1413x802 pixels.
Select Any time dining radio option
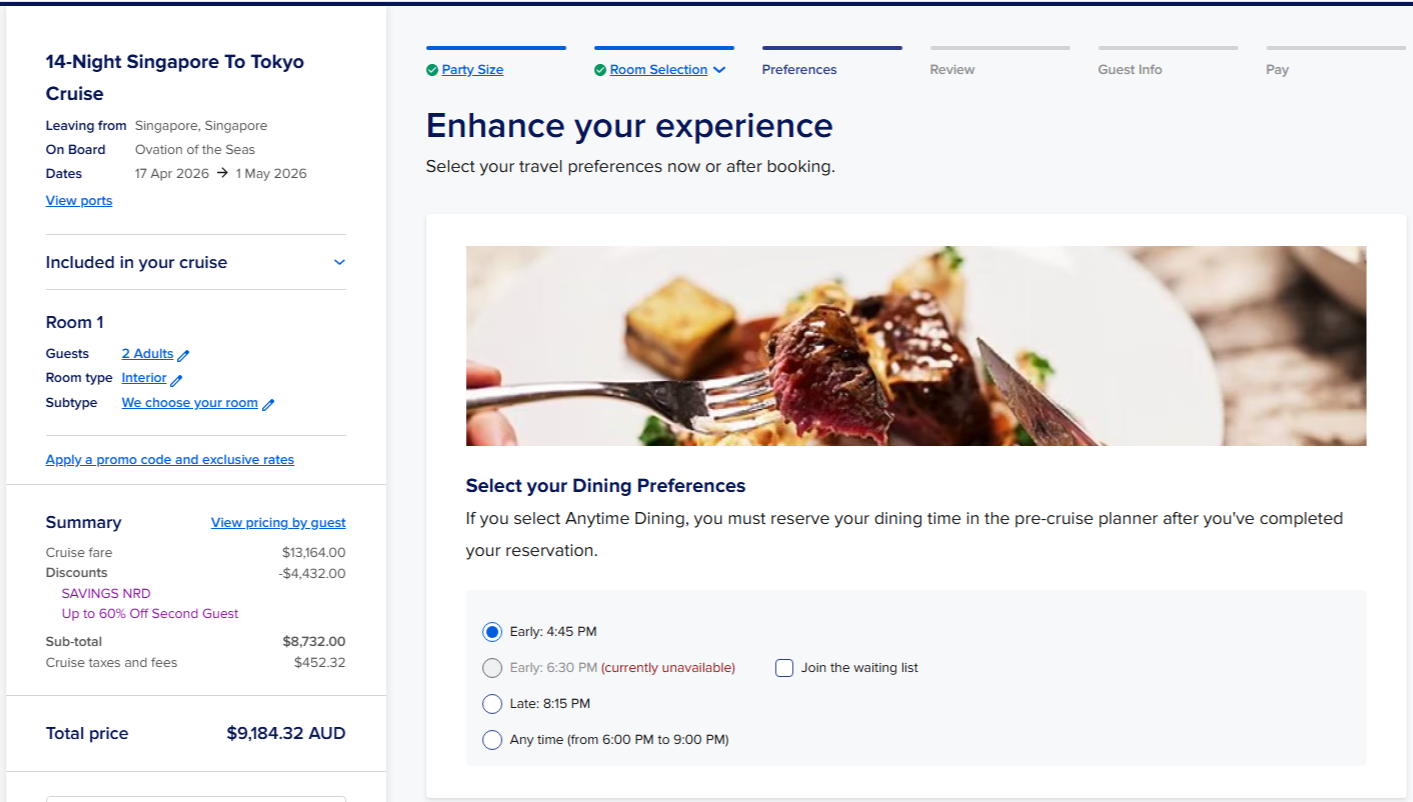coord(492,740)
